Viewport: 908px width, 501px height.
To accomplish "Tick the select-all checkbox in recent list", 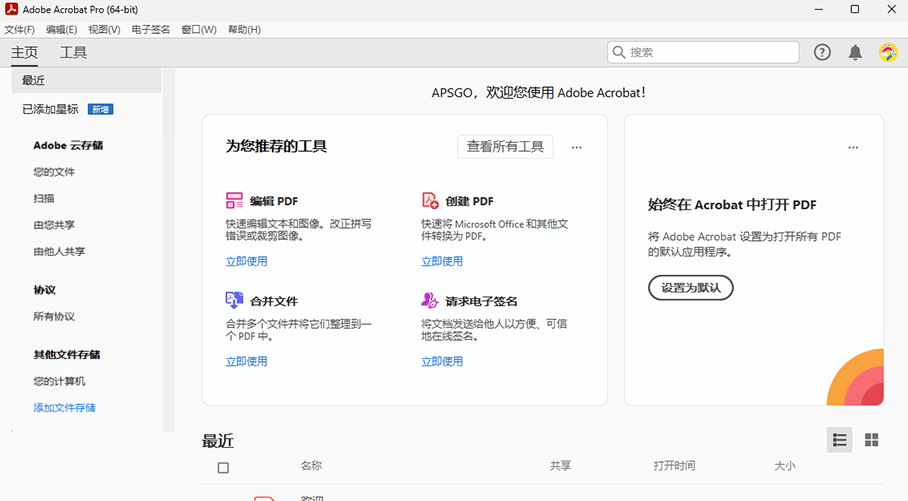I will click(x=223, y=467).
